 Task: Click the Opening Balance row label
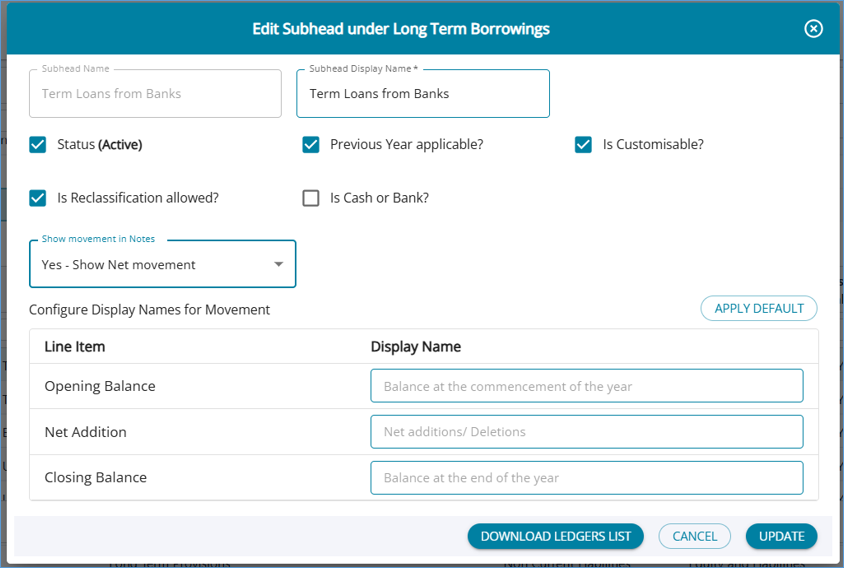pyautogui.click(x=100, y=386)
